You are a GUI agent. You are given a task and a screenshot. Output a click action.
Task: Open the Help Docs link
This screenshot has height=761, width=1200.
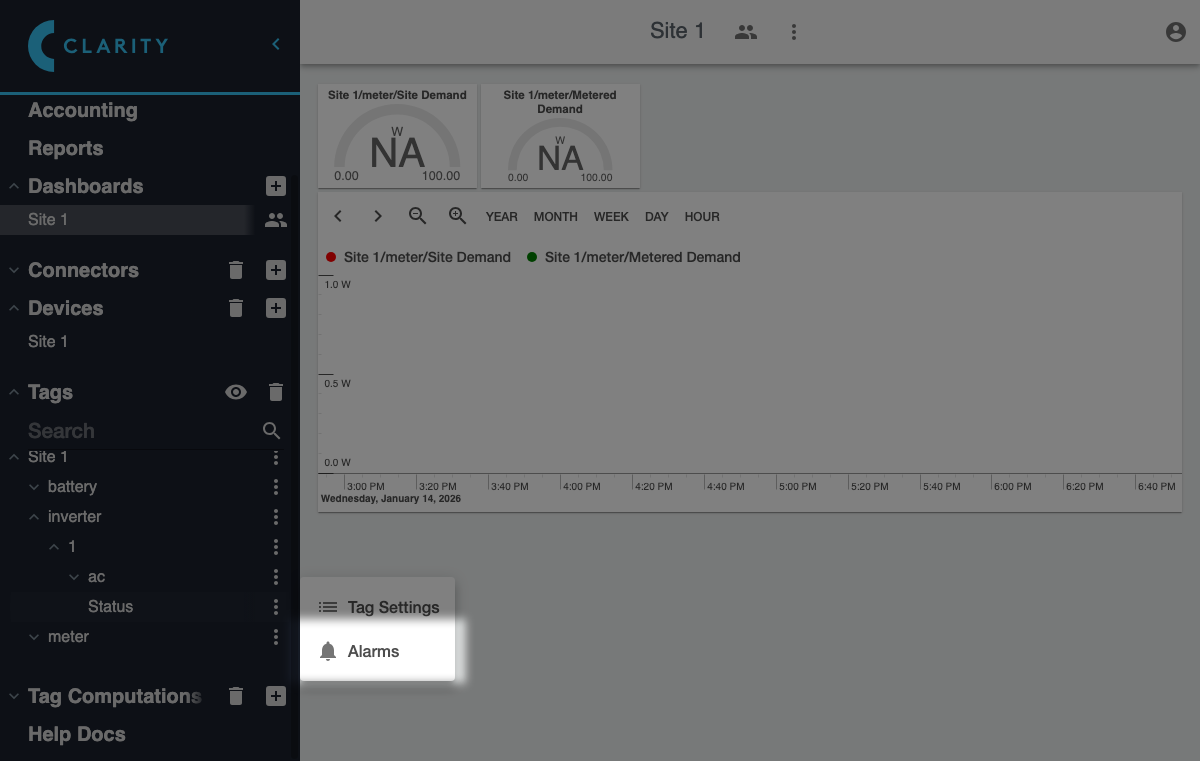77,734
